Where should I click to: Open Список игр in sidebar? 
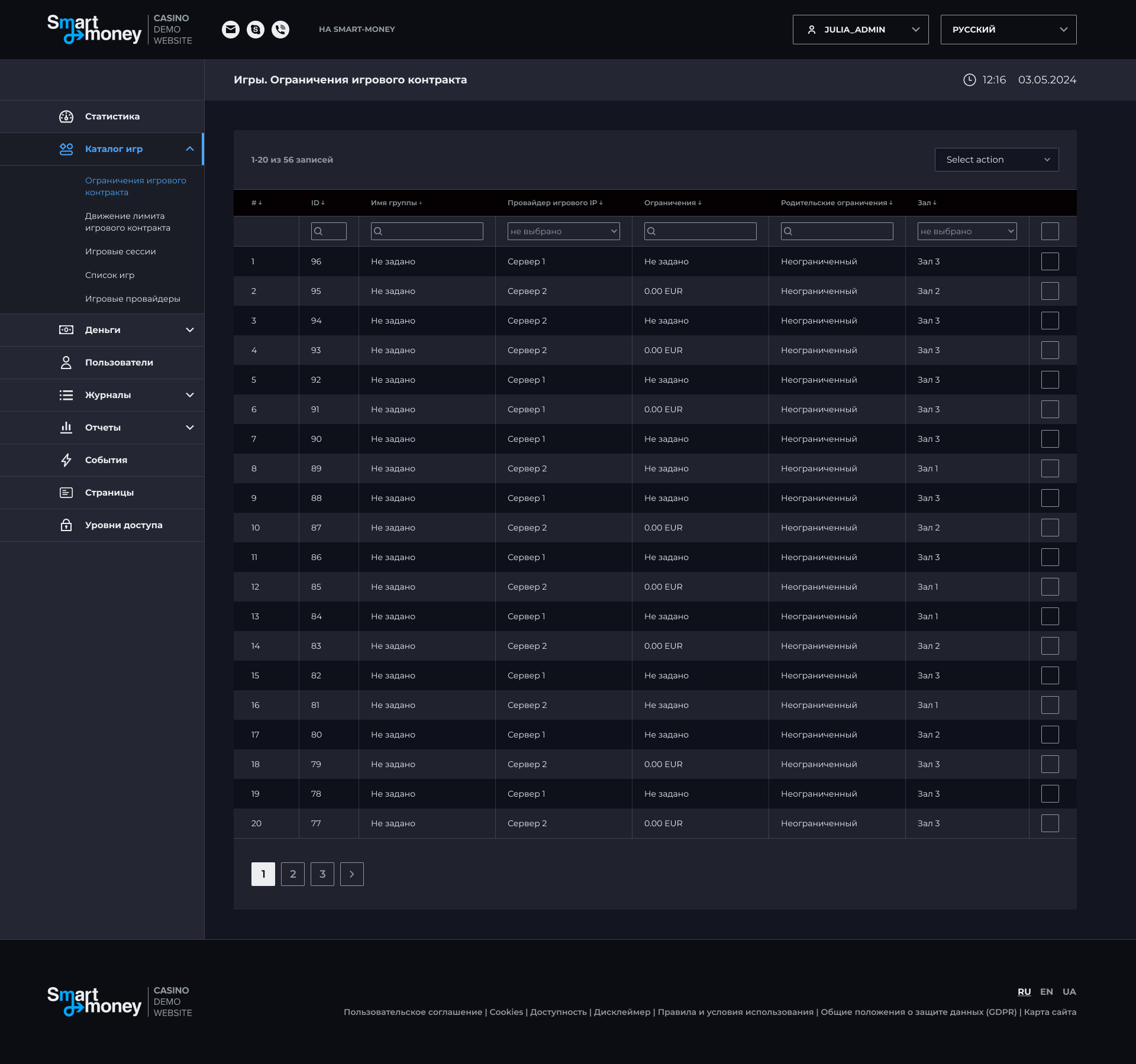[x=110, y=275]
